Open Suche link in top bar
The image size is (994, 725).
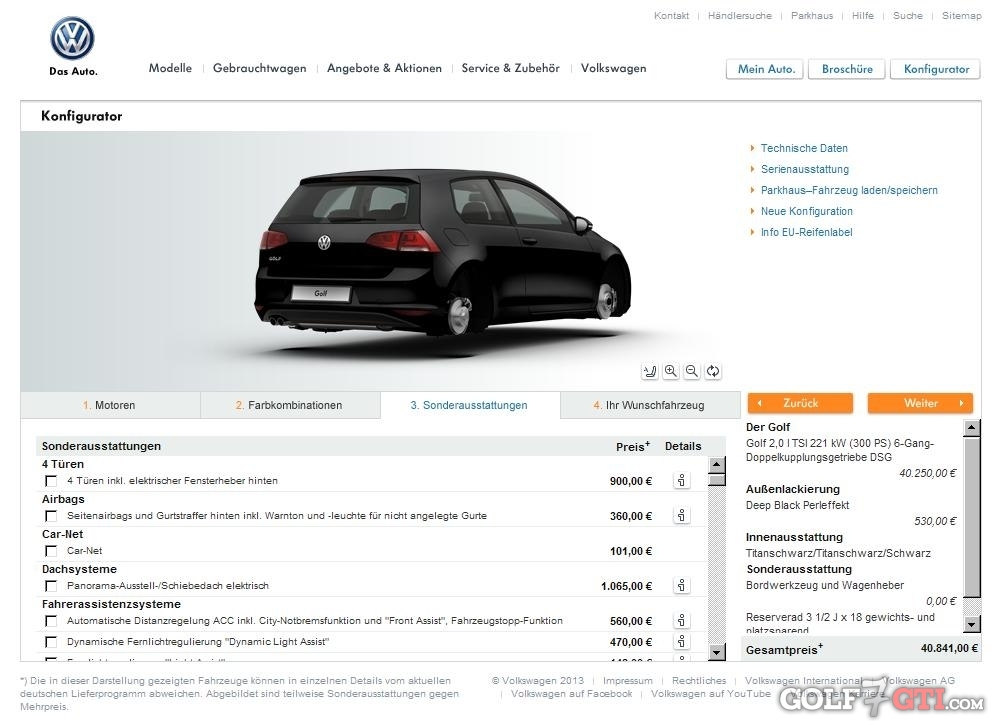click(908, 16)
